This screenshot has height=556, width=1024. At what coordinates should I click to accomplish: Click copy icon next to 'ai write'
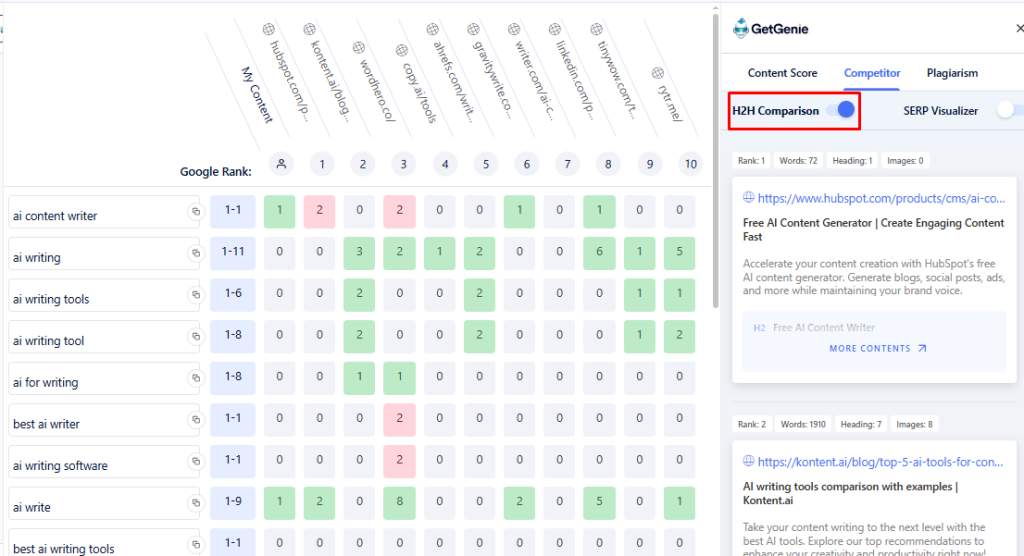[x=196, y=505]
